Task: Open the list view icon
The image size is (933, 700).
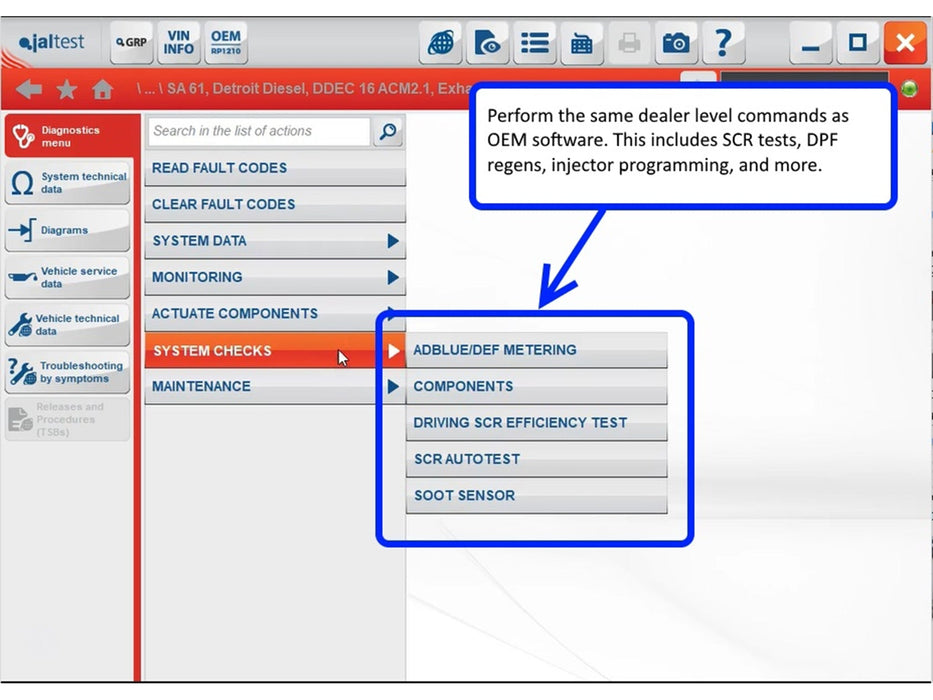Action: [x=534, y=42]
